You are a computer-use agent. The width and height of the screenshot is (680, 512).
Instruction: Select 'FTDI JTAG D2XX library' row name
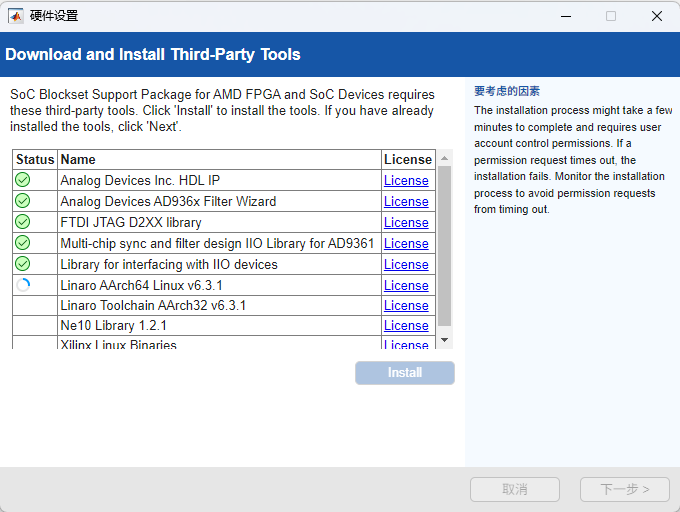click(131, 222)
